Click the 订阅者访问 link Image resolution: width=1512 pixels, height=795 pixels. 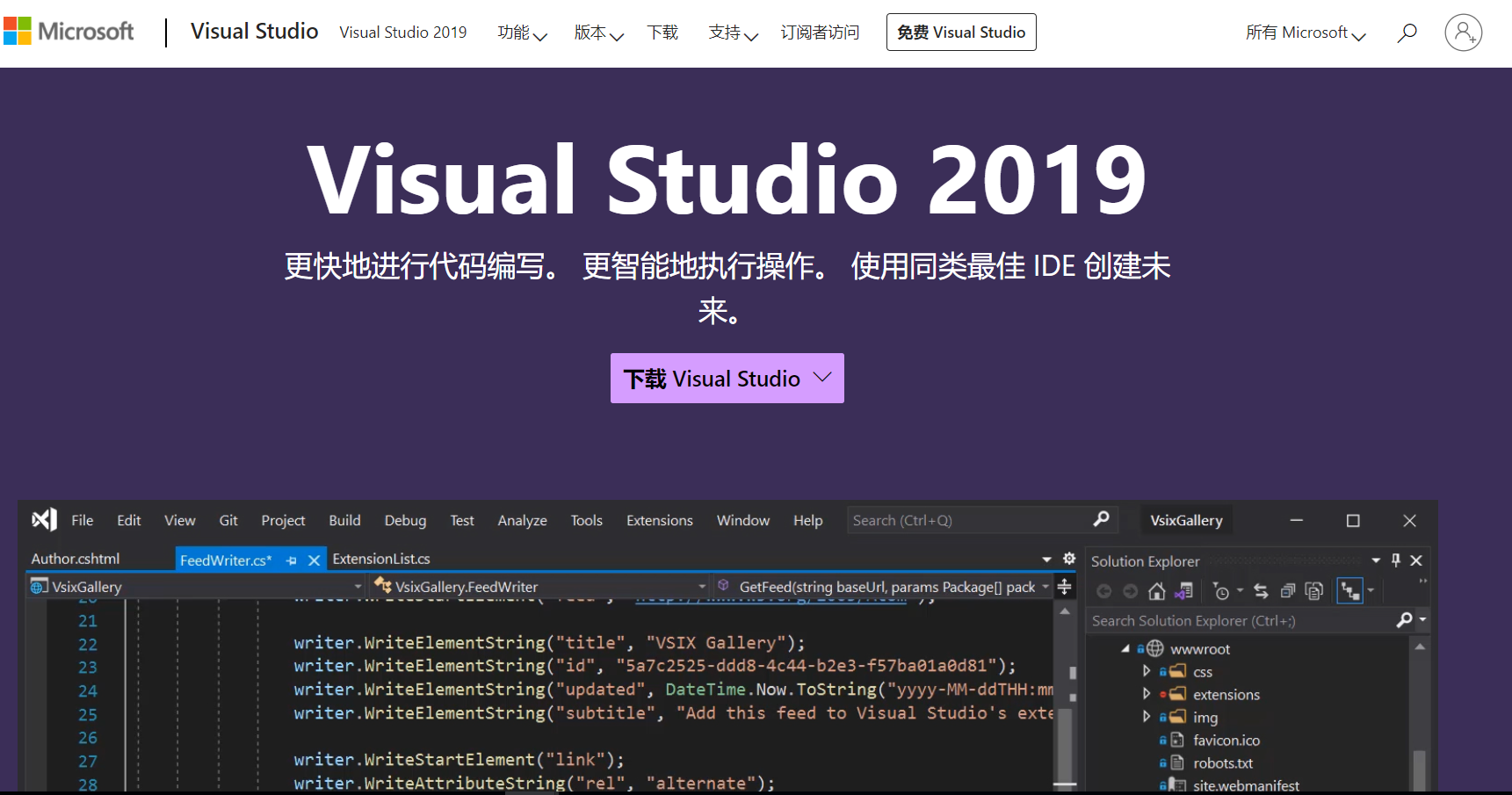coord(820,33)
